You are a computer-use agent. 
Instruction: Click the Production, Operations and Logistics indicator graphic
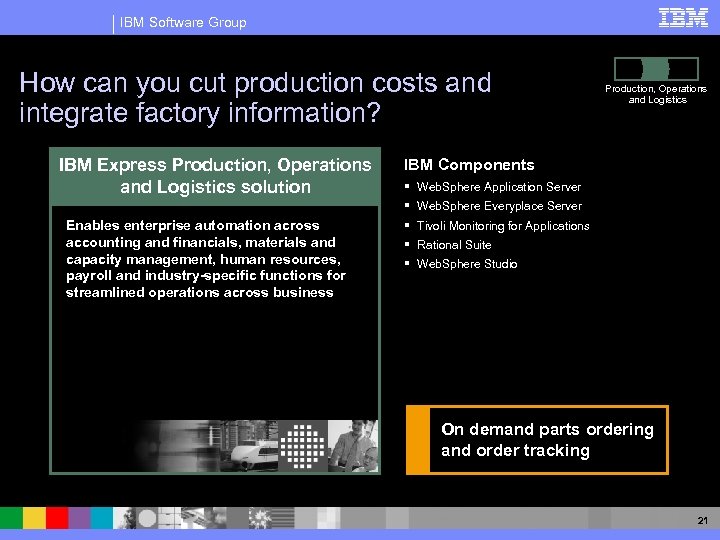[656, 69]
